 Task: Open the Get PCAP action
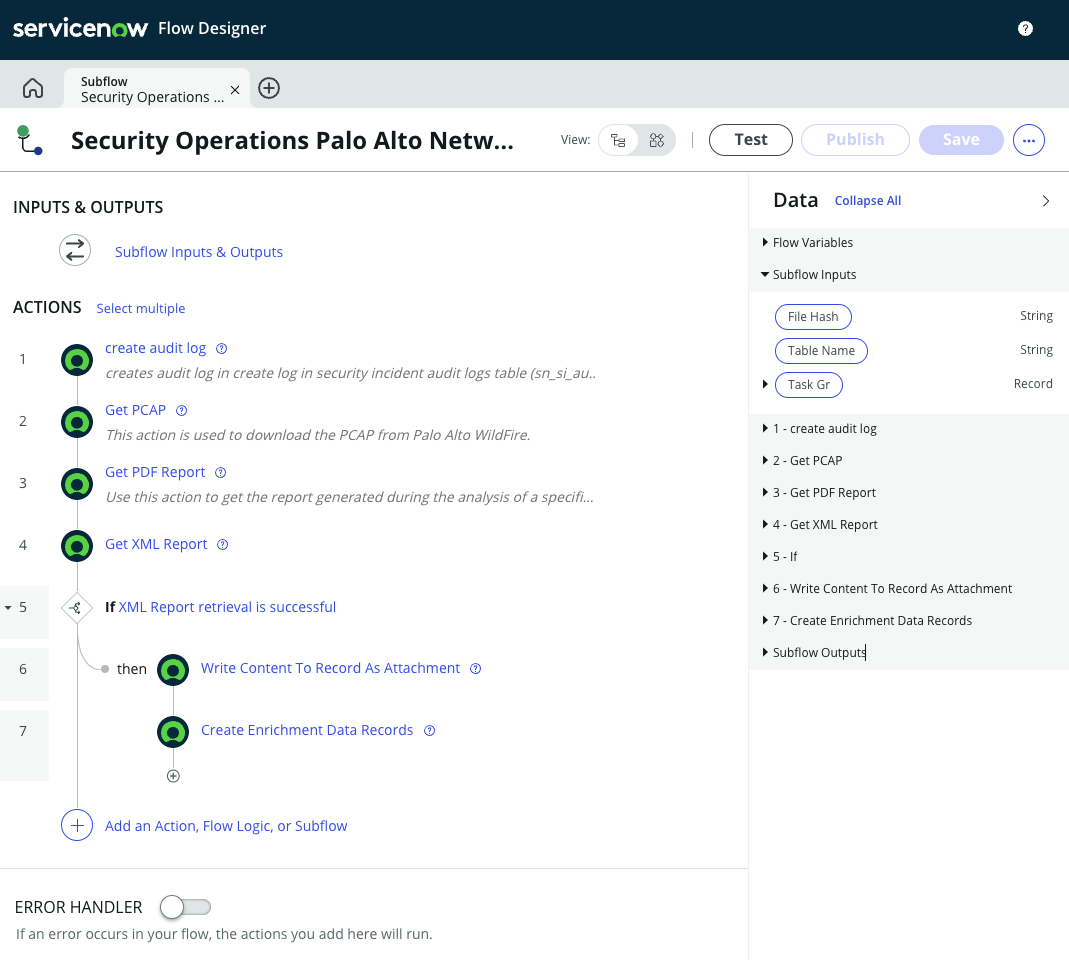(x=135, y=410)
